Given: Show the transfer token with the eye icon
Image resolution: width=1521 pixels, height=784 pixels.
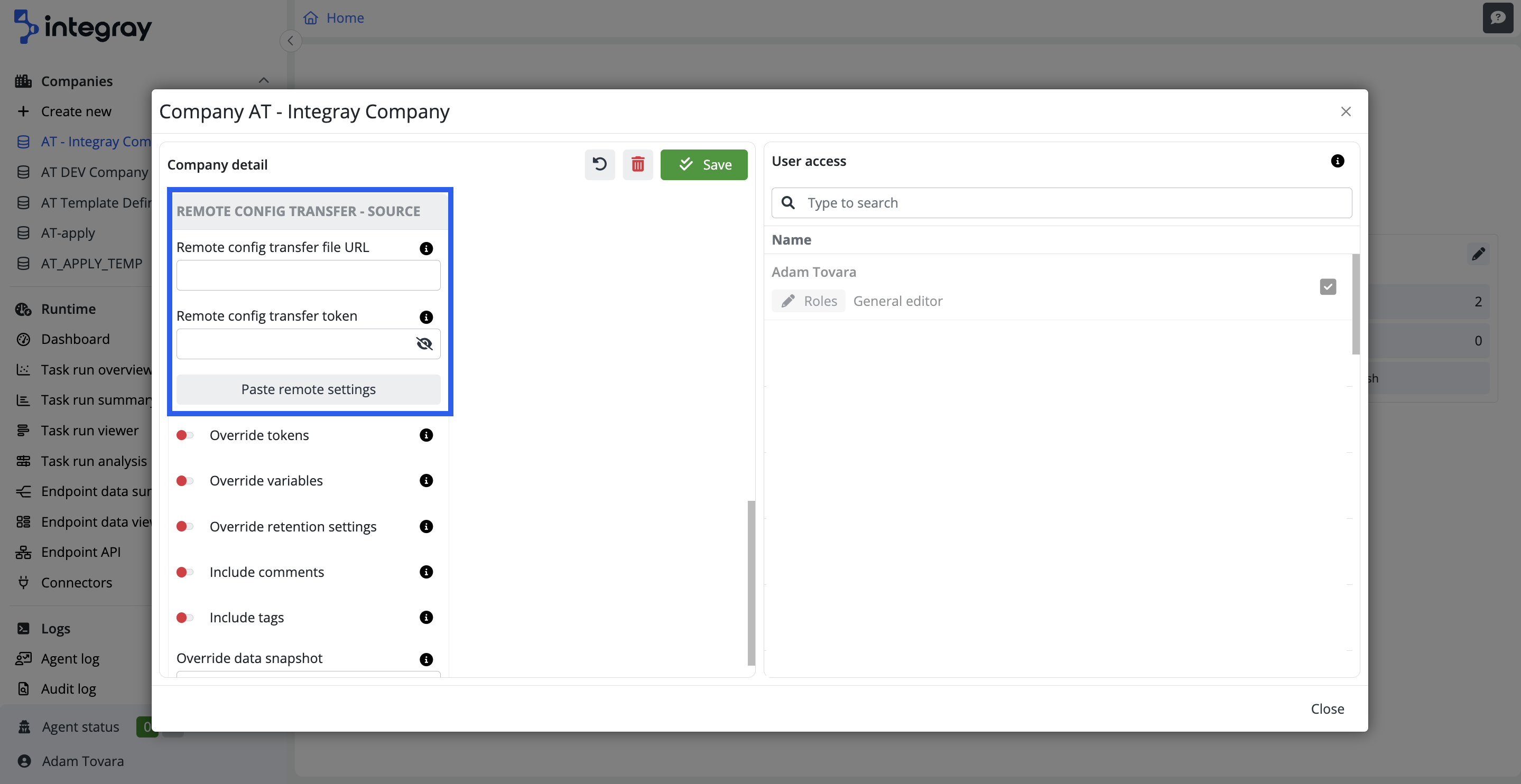Looking at the screenshot, I should pos(424,343).
